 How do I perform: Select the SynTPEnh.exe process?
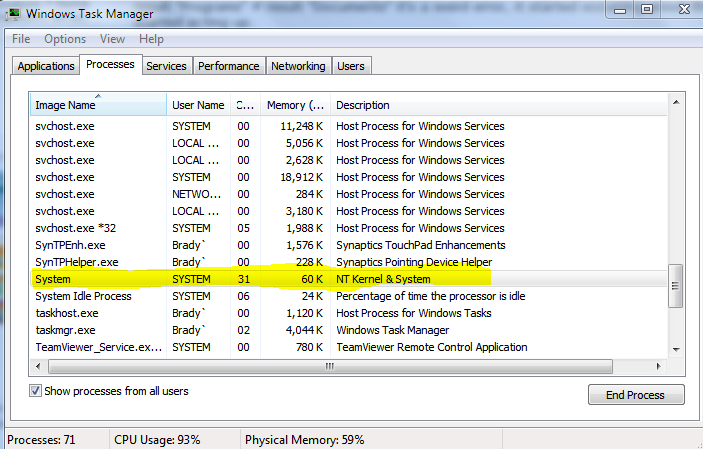(x=349, y=245)
